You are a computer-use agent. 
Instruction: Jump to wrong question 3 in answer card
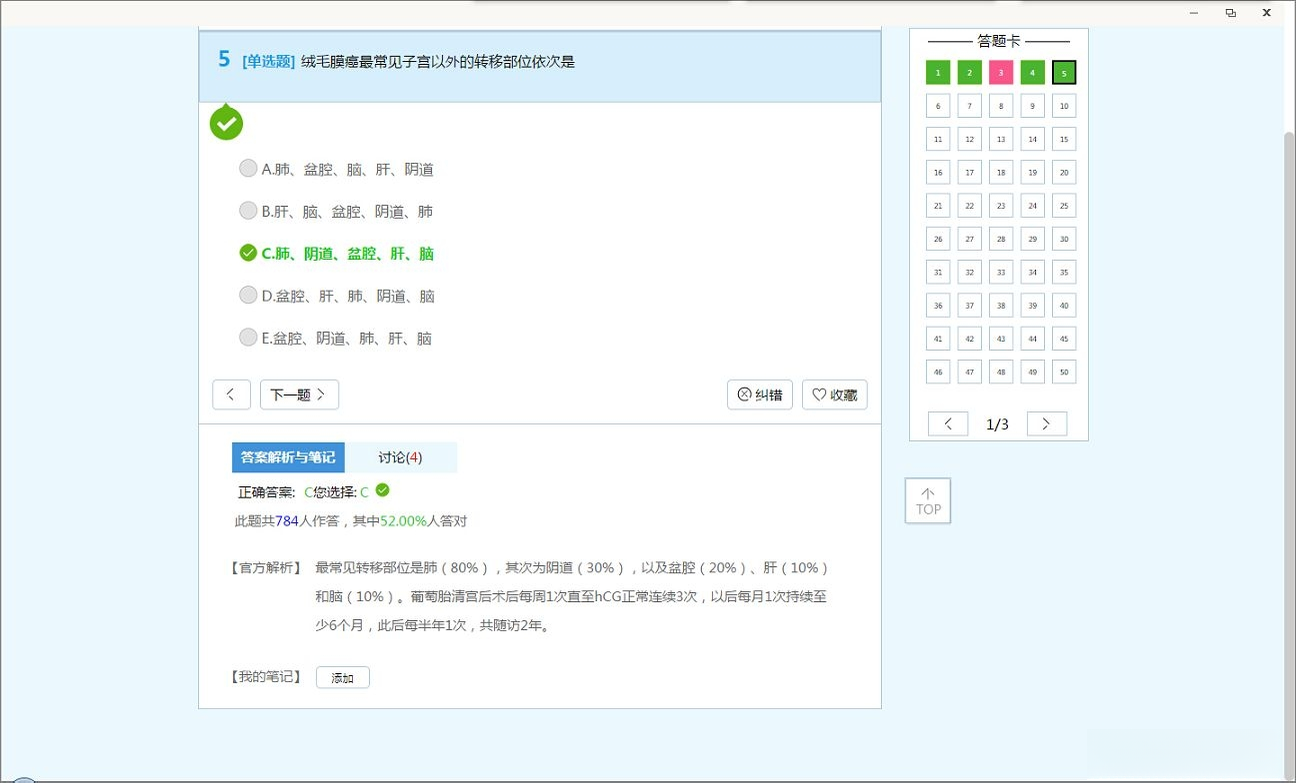tap(1001, 72)
